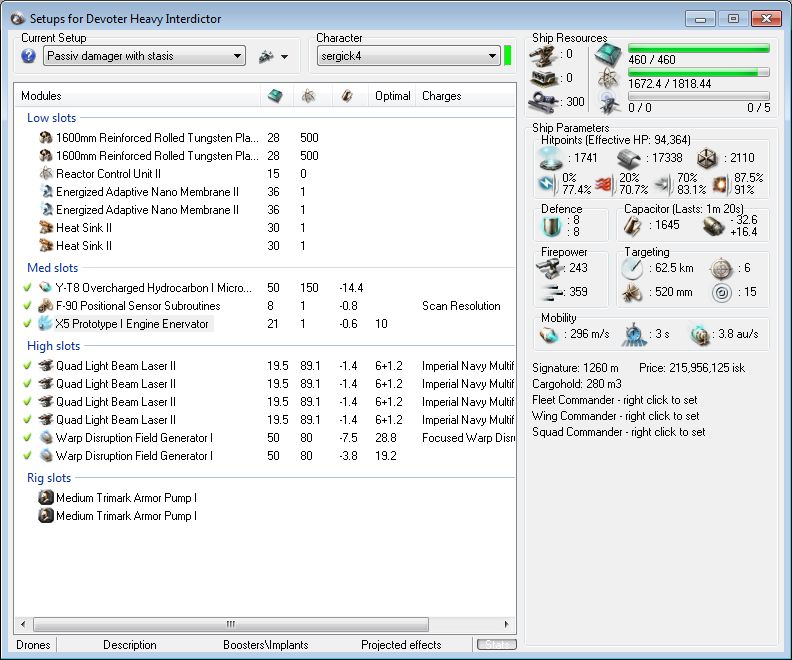The height and width of the screenshot is (660, 792).
Task: Click the powergrid column header icon
Action: pos(309,96)
